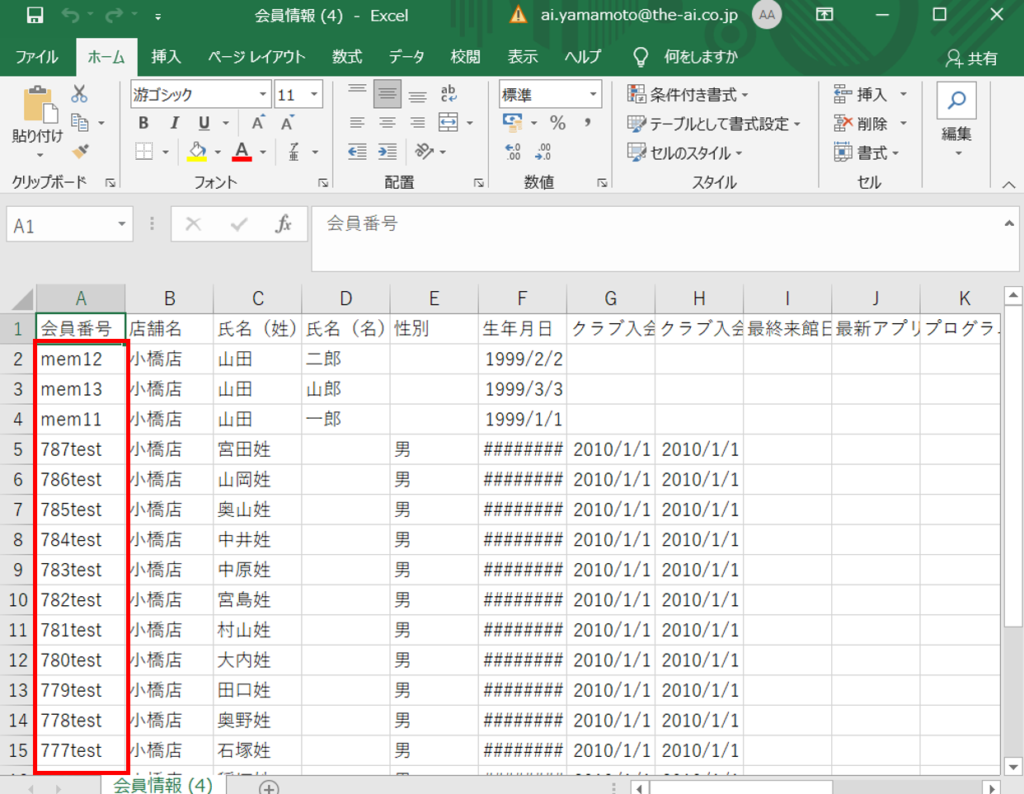Click the Increase Font Size icon
1024x794 pixels.
pyautogui.click(x=258, y=123)
